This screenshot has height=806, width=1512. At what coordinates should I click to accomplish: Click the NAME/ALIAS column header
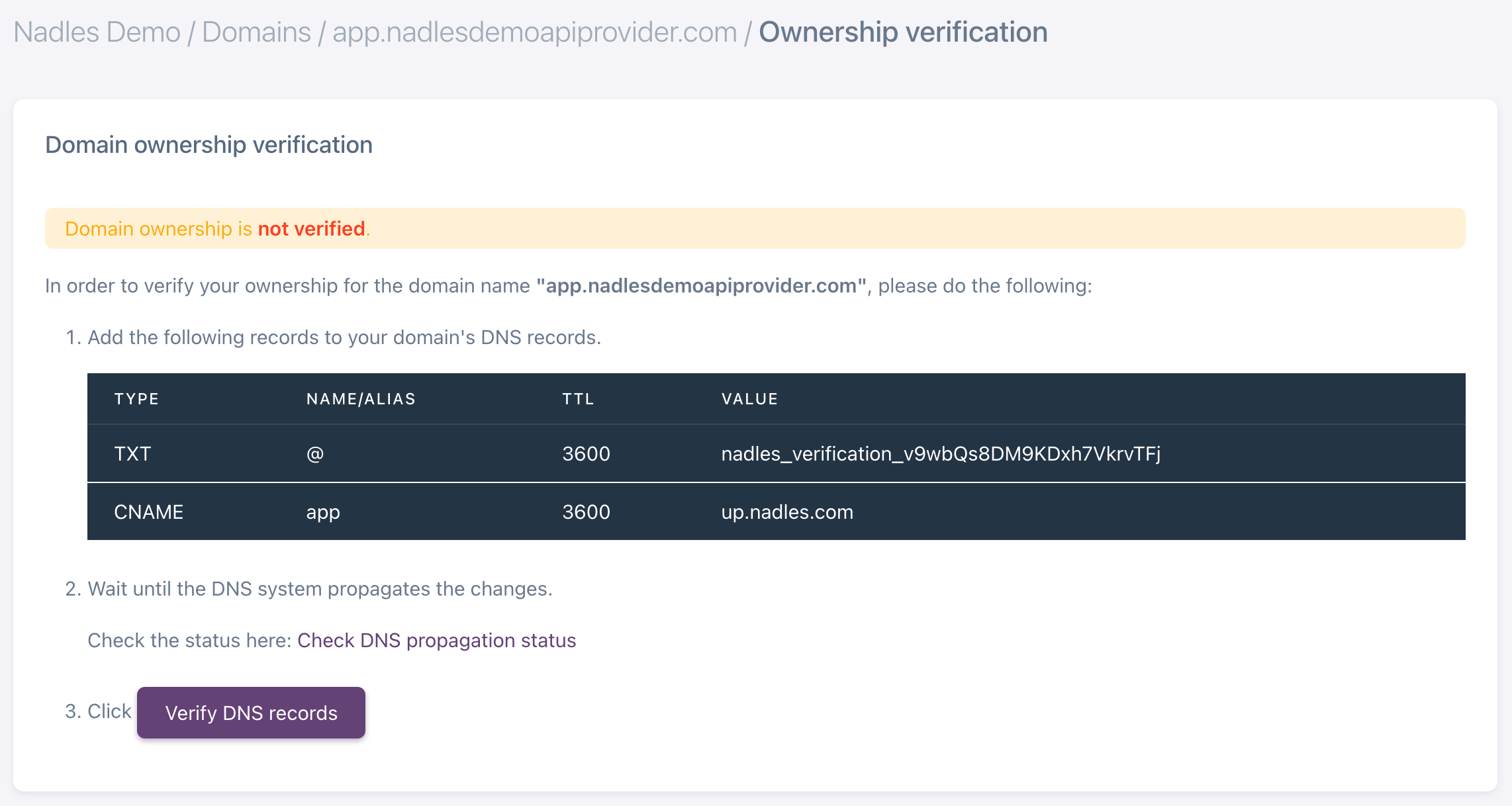pyautogui.click(x=361, y=399)
